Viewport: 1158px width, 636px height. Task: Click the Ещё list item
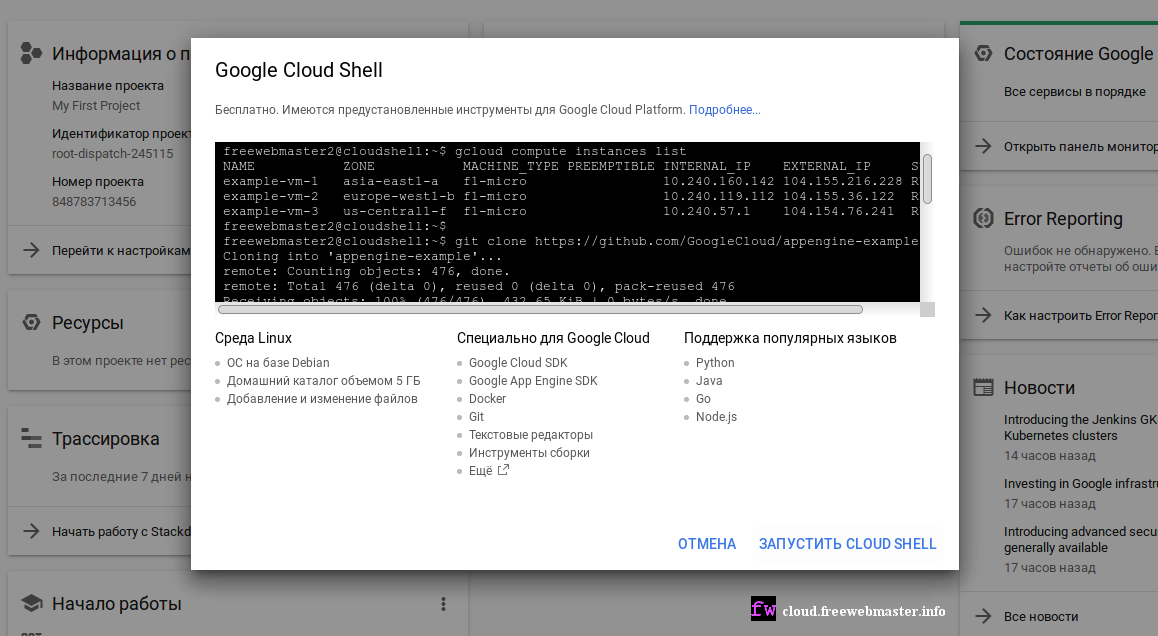(480, 471)
